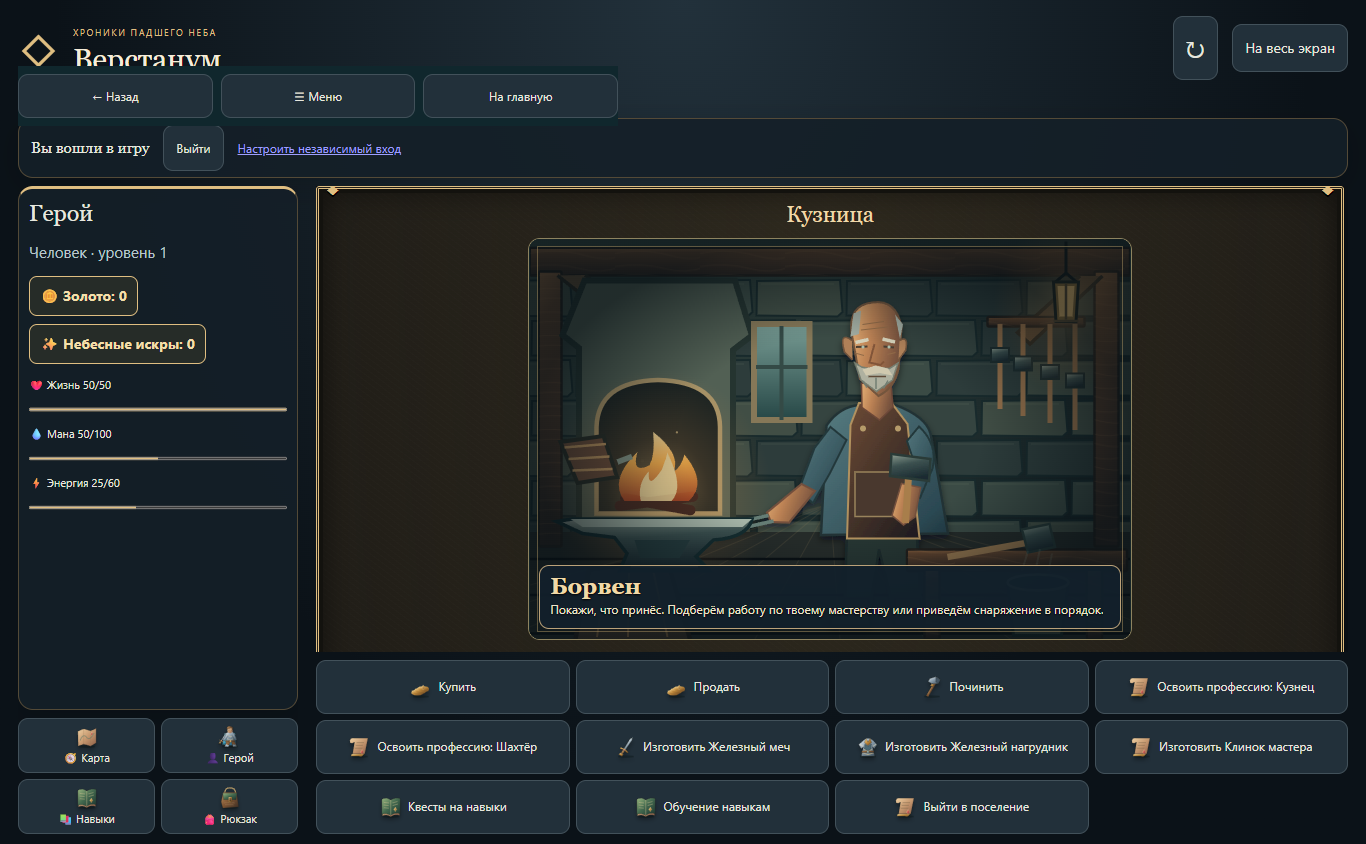Click the sparkle icon beside Небесные искры
The width and height of the screenshot is (1366, 844).
tap(49, 344)
